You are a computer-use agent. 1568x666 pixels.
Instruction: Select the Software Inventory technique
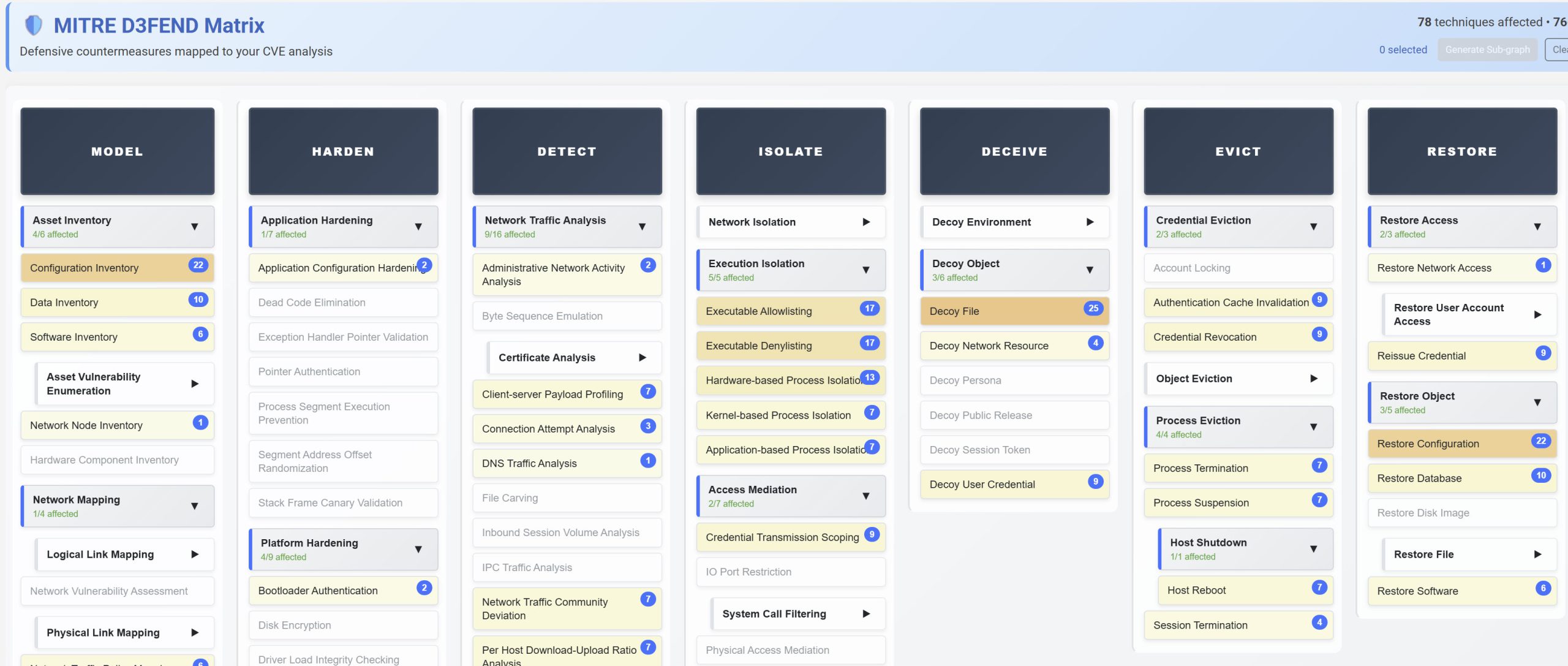[118, 336]
